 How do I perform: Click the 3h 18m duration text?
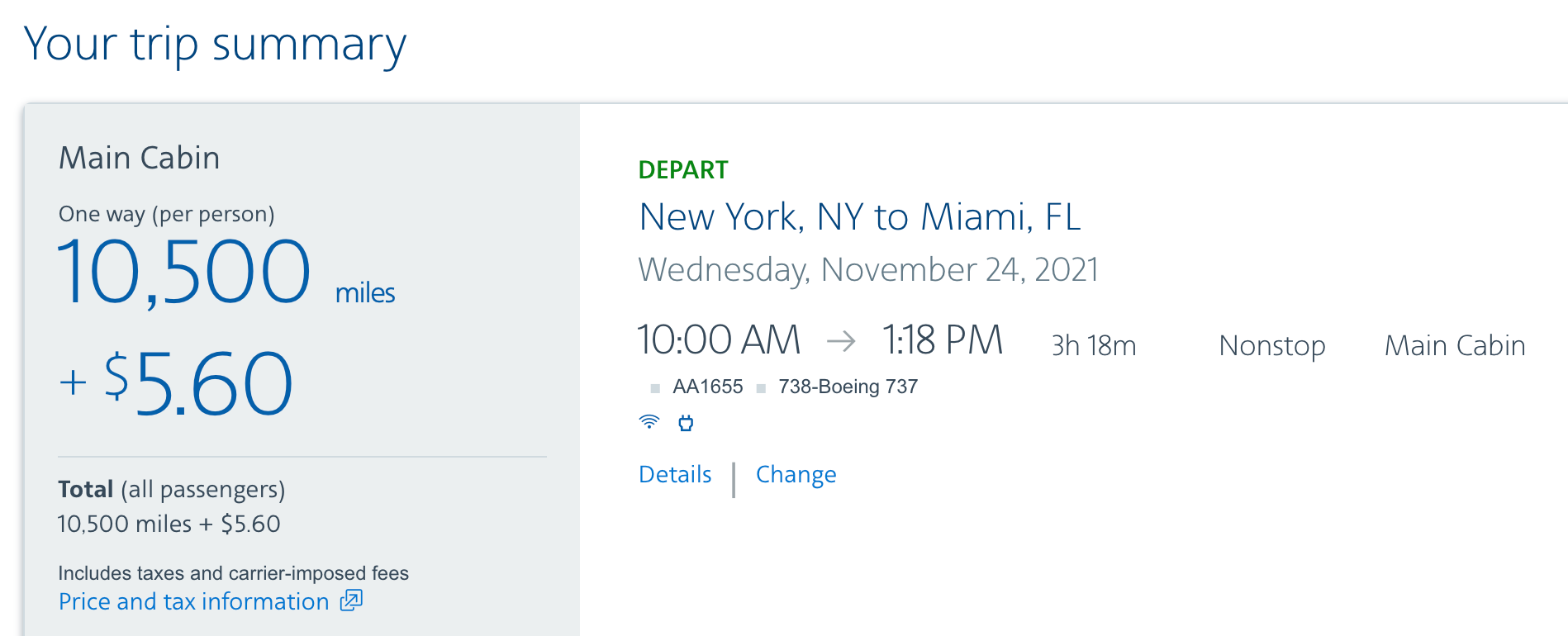tap(1093, 345)
